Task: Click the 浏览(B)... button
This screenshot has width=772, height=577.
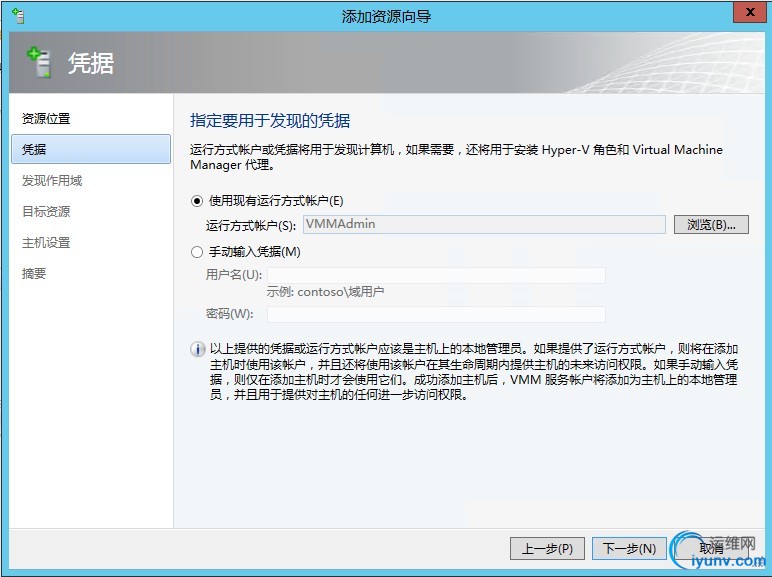Action: pos(711,224)
